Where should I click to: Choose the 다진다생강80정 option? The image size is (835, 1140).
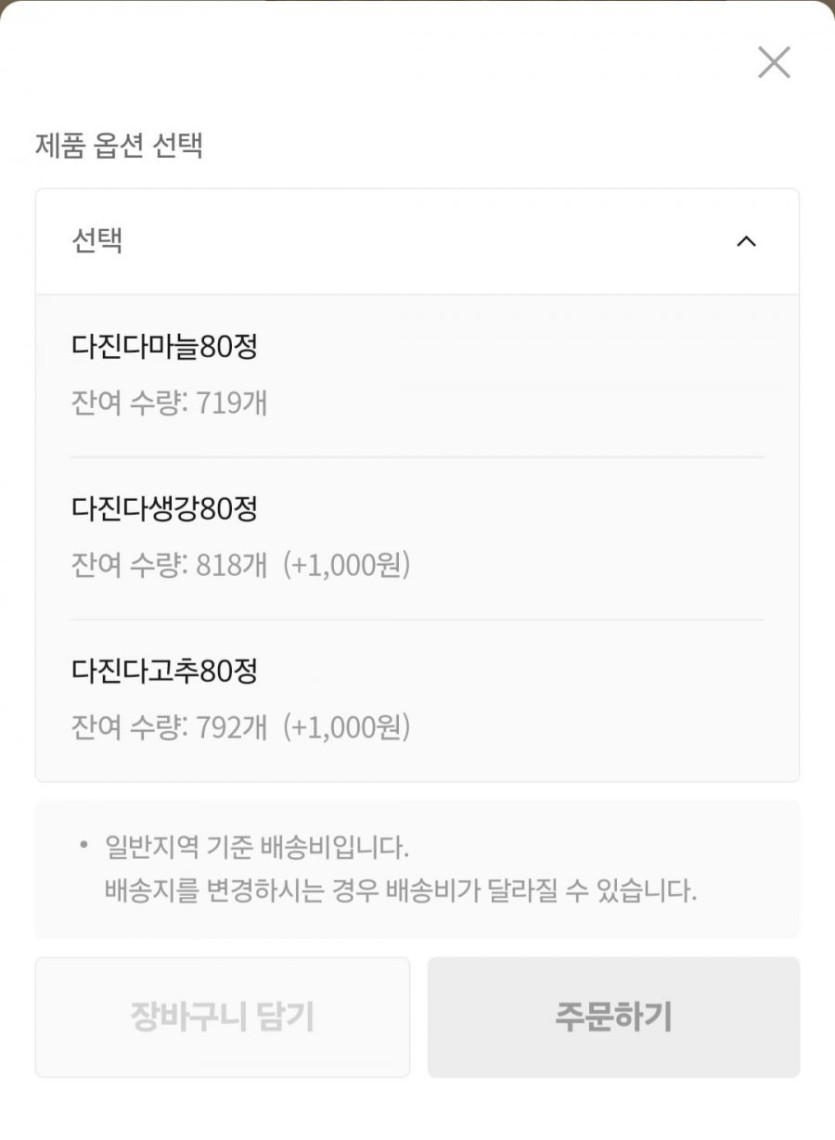point(165,509)
